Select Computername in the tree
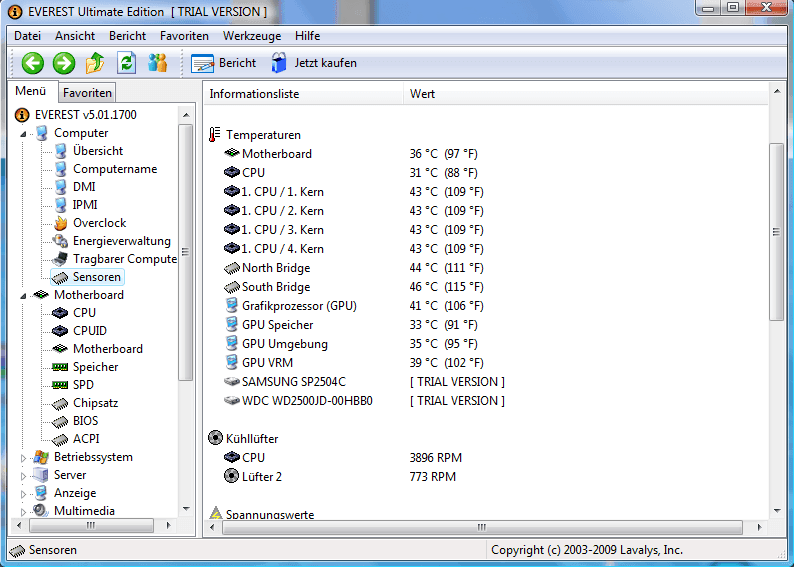 click(115, 169)
